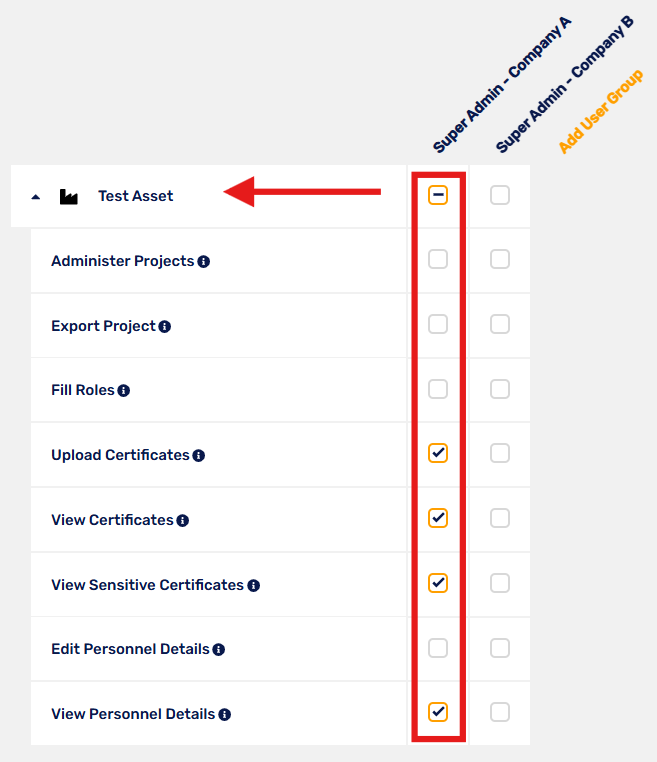Toggle Test Asset indeterminate checkbox for Company A
This screenshot has width=657, height=762.
[x=438, y=195]
